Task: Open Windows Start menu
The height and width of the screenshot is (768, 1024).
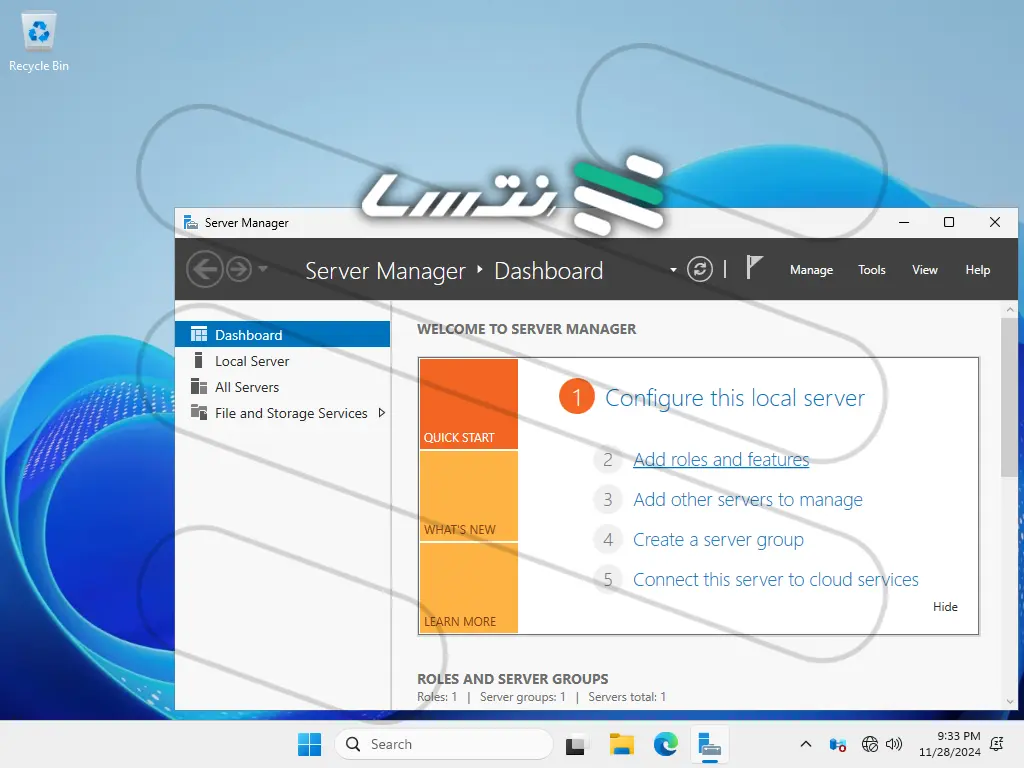Action: (x=309, y=744)
